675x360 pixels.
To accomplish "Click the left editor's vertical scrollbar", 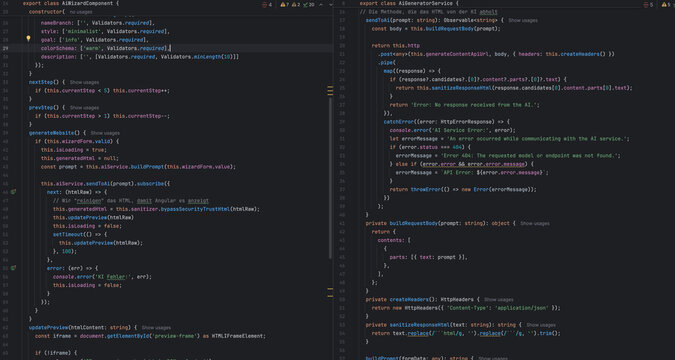I will [x=330, y=178].
